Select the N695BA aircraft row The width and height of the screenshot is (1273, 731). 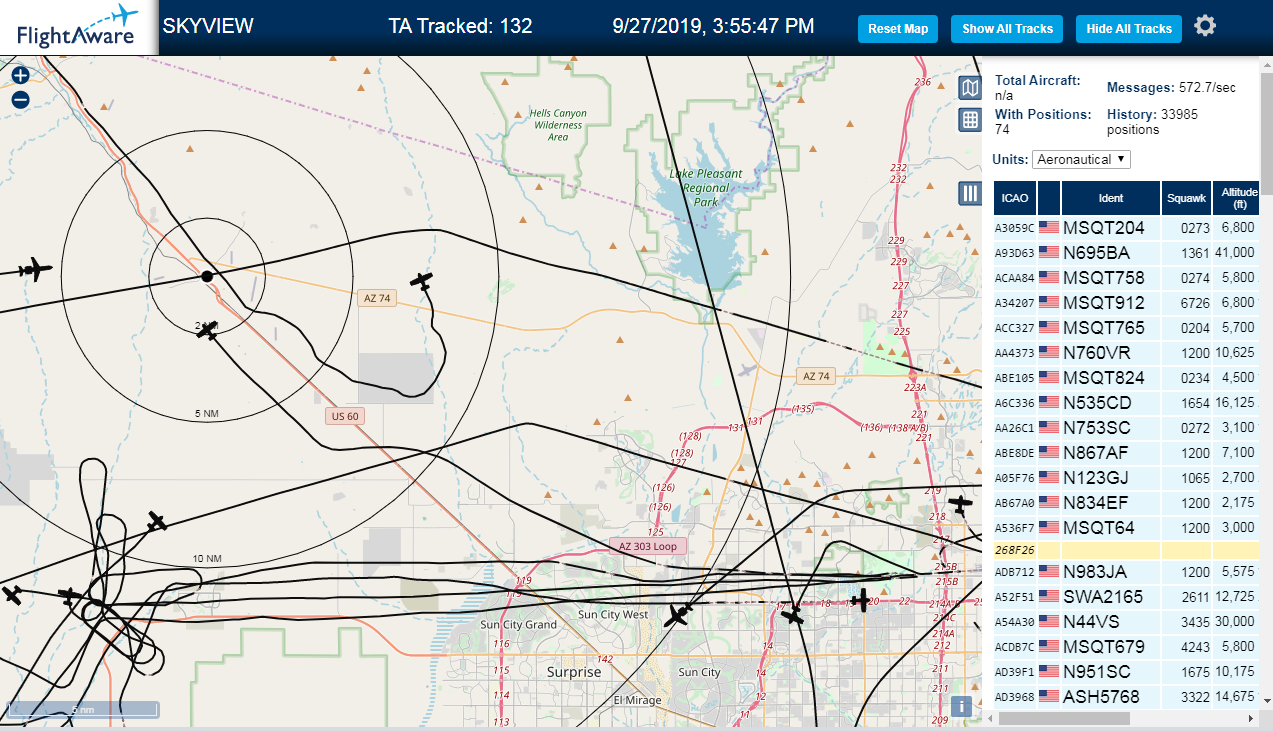1127,253
